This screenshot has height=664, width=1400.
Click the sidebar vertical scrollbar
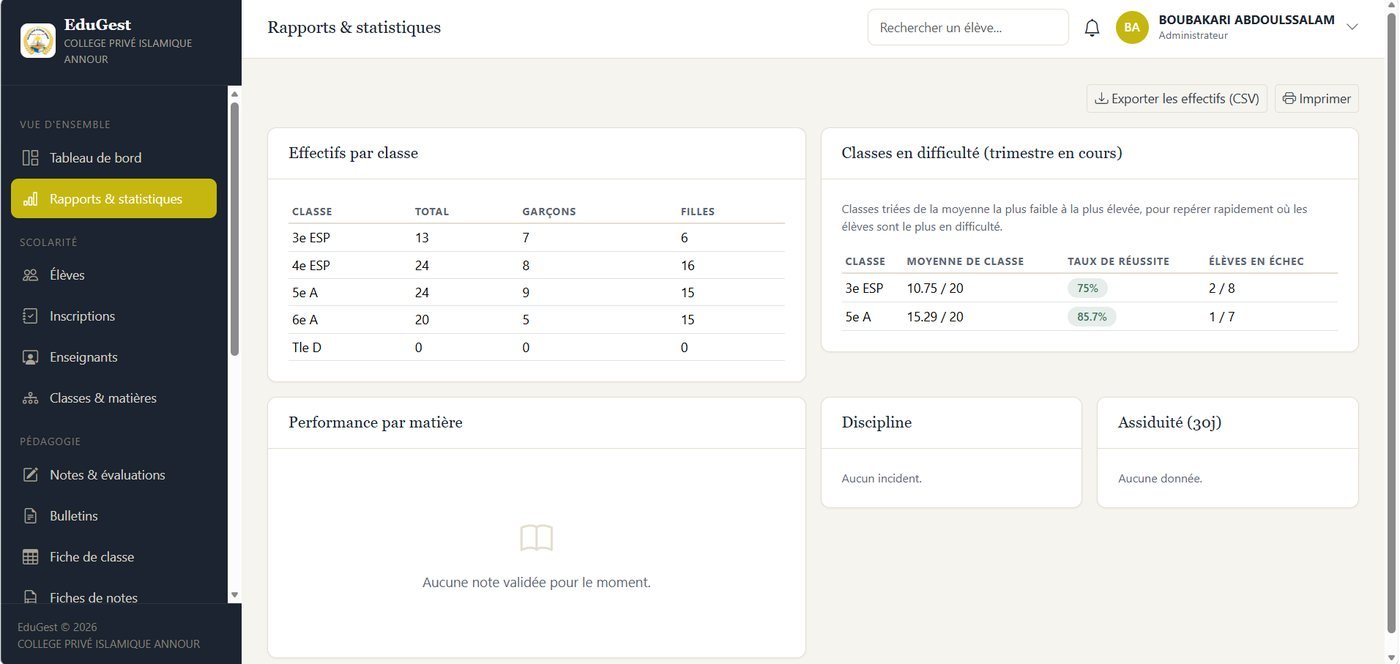(235, 228)
